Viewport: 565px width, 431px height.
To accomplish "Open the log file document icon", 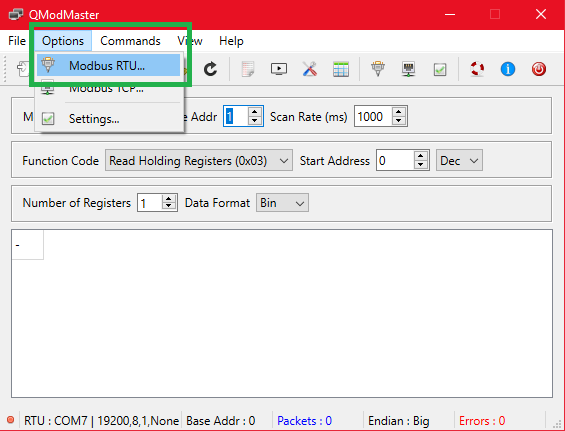I will click(248, 69).
